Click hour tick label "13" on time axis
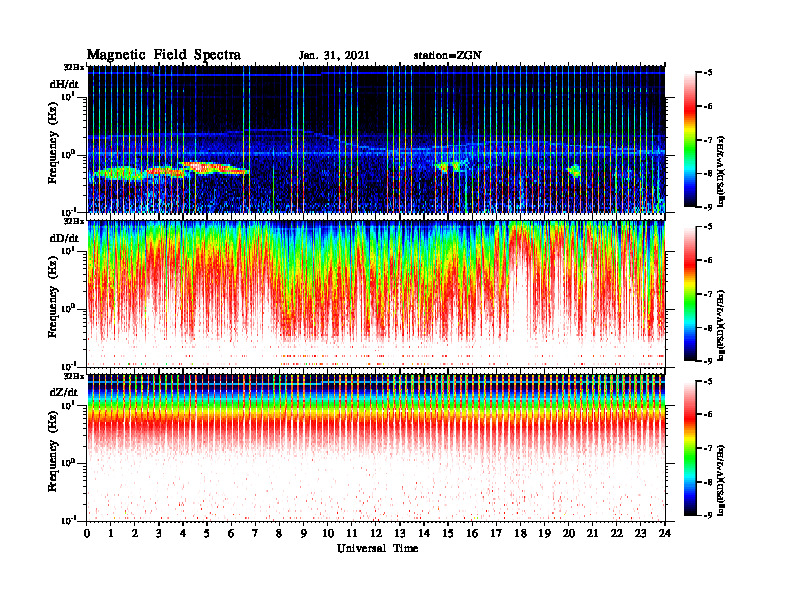Image resolution: width=792 pixels, height=612 pixels. (400, 534)
